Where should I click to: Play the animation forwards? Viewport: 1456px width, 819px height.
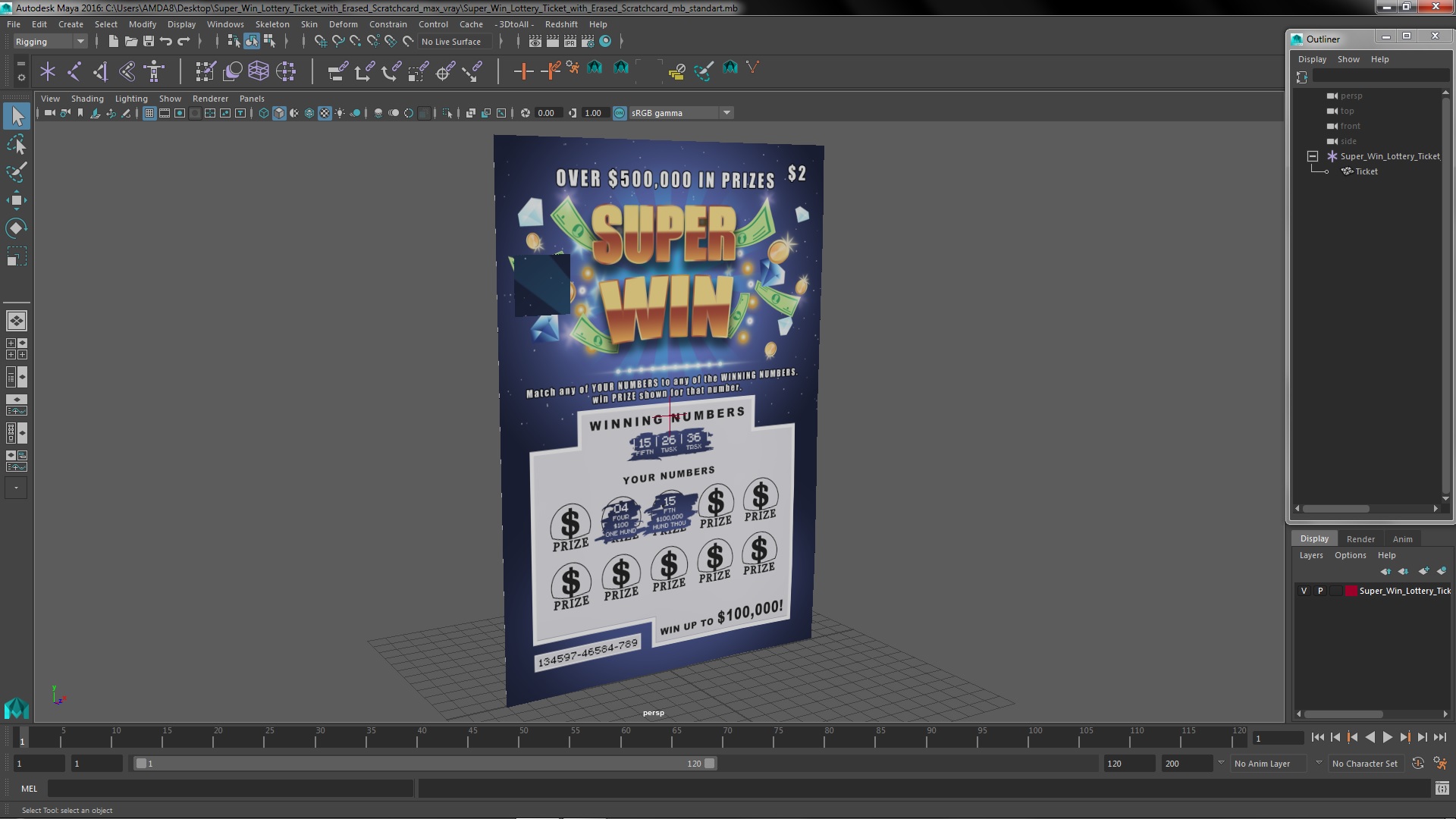click(x=1387, y=737)
